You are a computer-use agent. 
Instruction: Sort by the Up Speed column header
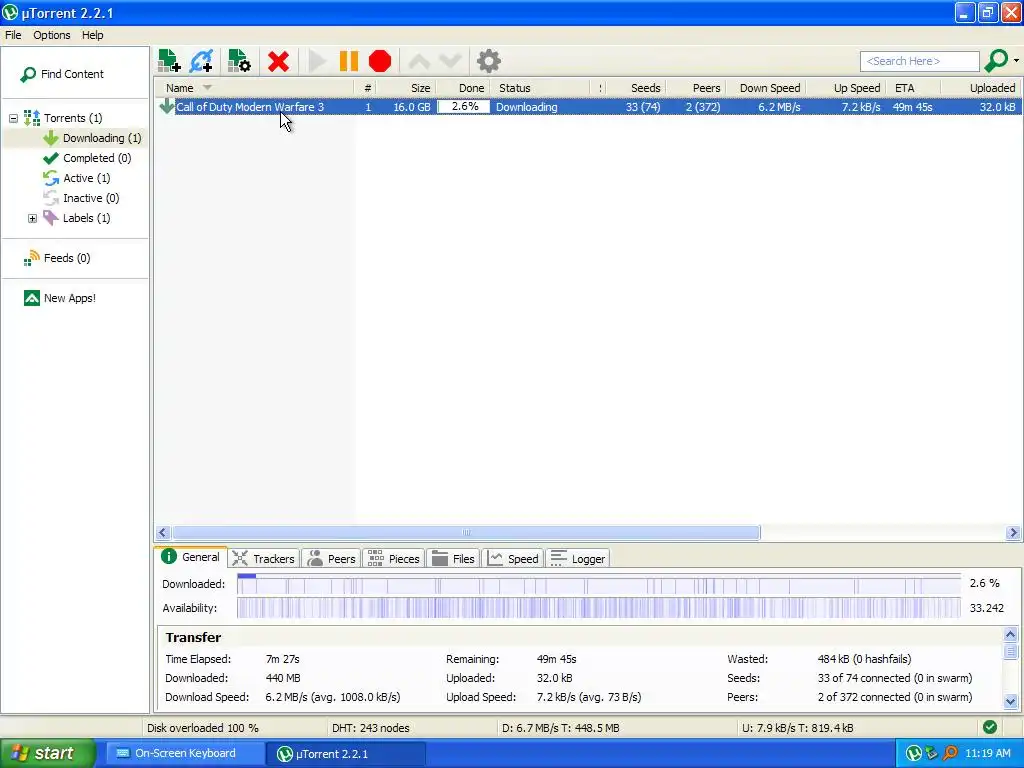click(x=846, y=88)
